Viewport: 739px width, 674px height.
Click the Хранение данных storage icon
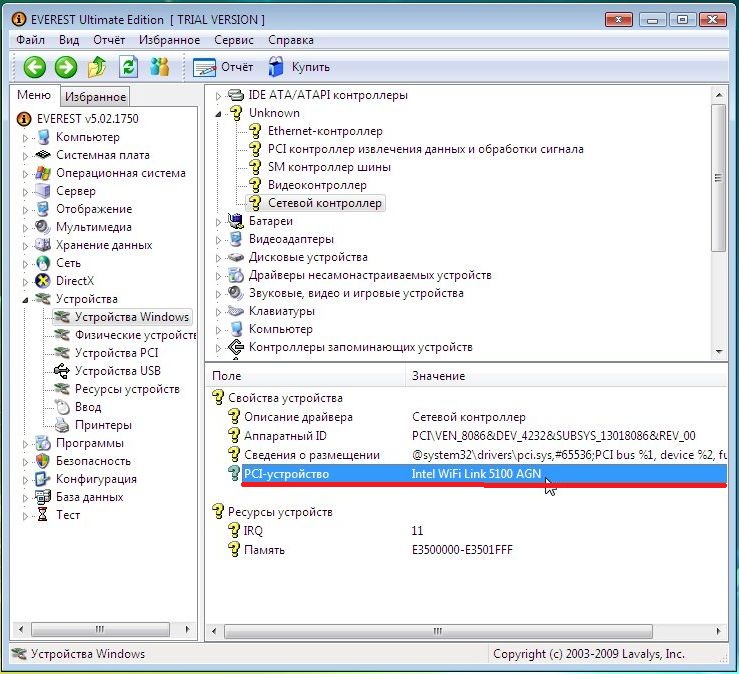pyautogui.click(x=43, y=245)
